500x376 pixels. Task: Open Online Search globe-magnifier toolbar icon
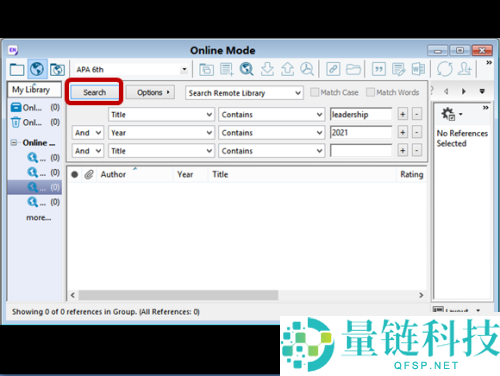pyautogui.click(x=247, y=69)
